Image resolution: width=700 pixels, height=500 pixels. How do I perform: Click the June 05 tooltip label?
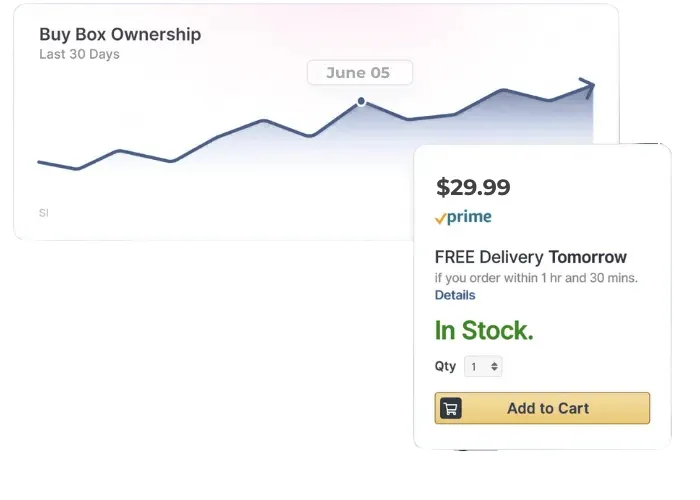pos(359,72)
